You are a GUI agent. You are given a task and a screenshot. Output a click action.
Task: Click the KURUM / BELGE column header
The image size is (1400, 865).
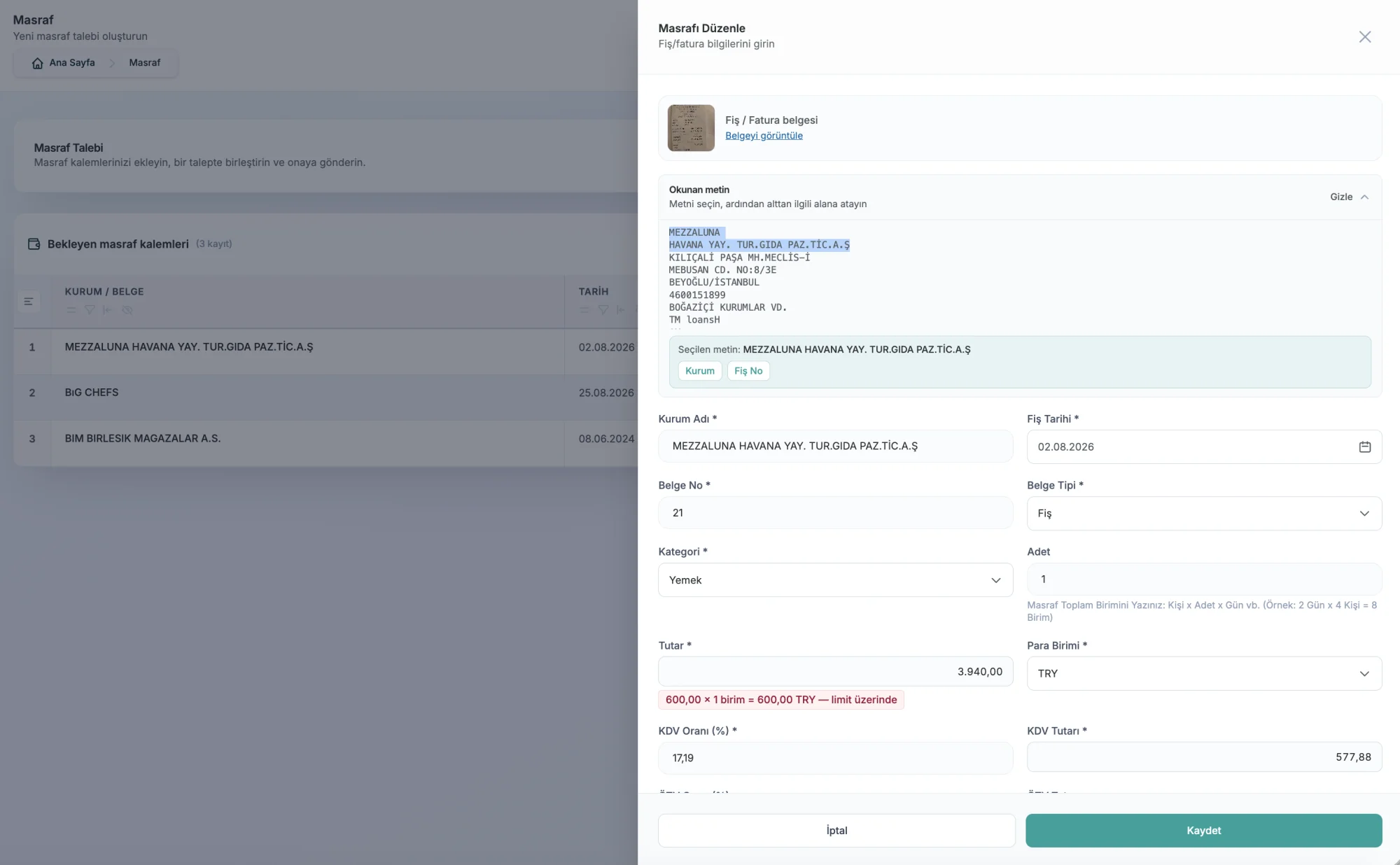click(104, 292)
